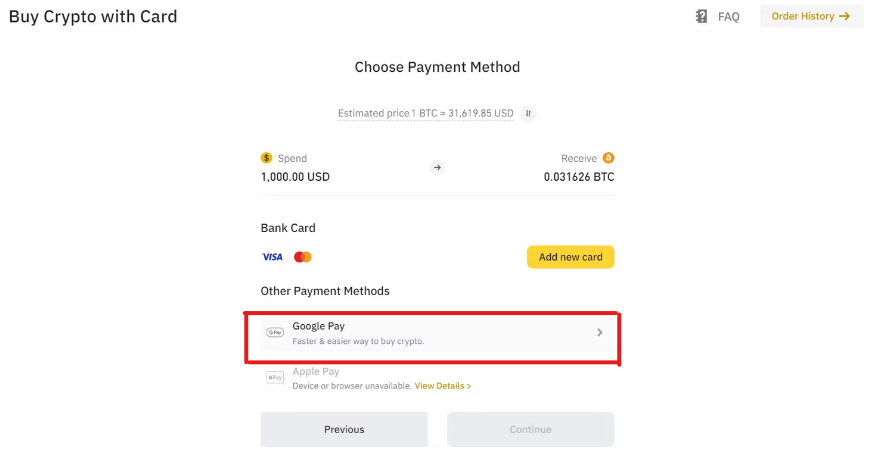Click the swap price direction icon
Viewport: 882px width, 466px height.
[528, 113]
